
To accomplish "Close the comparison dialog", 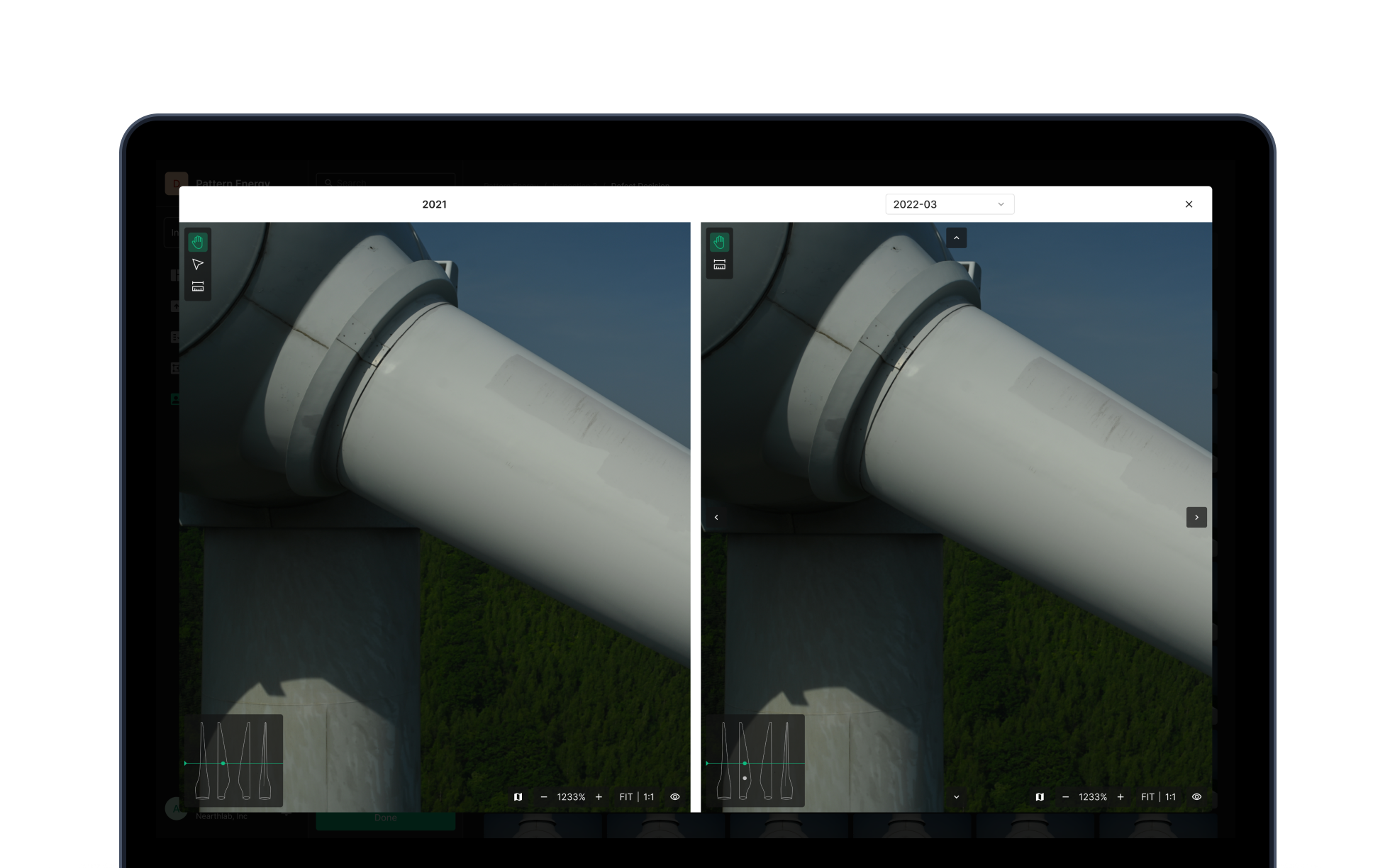I will point(1189,204).
